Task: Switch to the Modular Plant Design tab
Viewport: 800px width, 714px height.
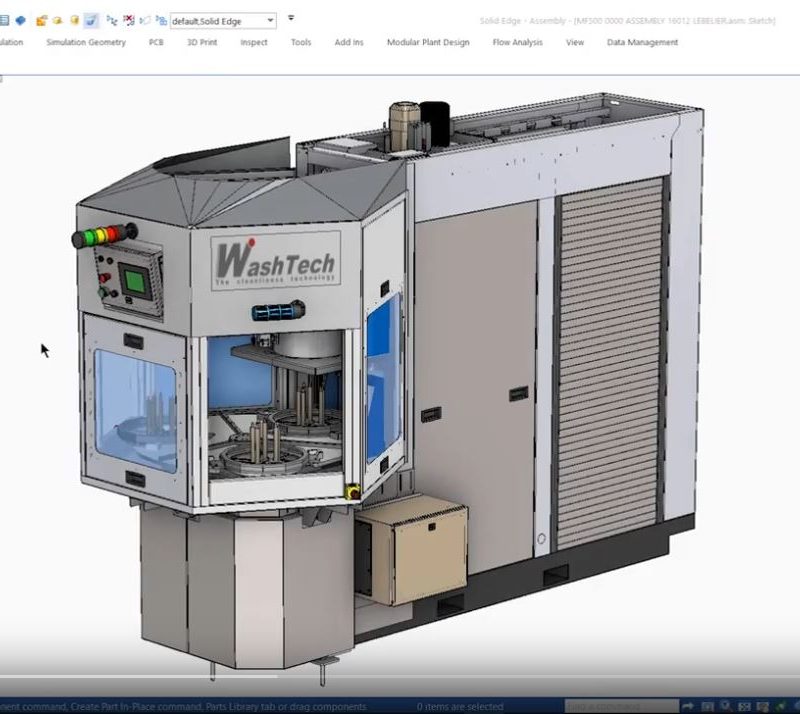Action: coord(428,42)
